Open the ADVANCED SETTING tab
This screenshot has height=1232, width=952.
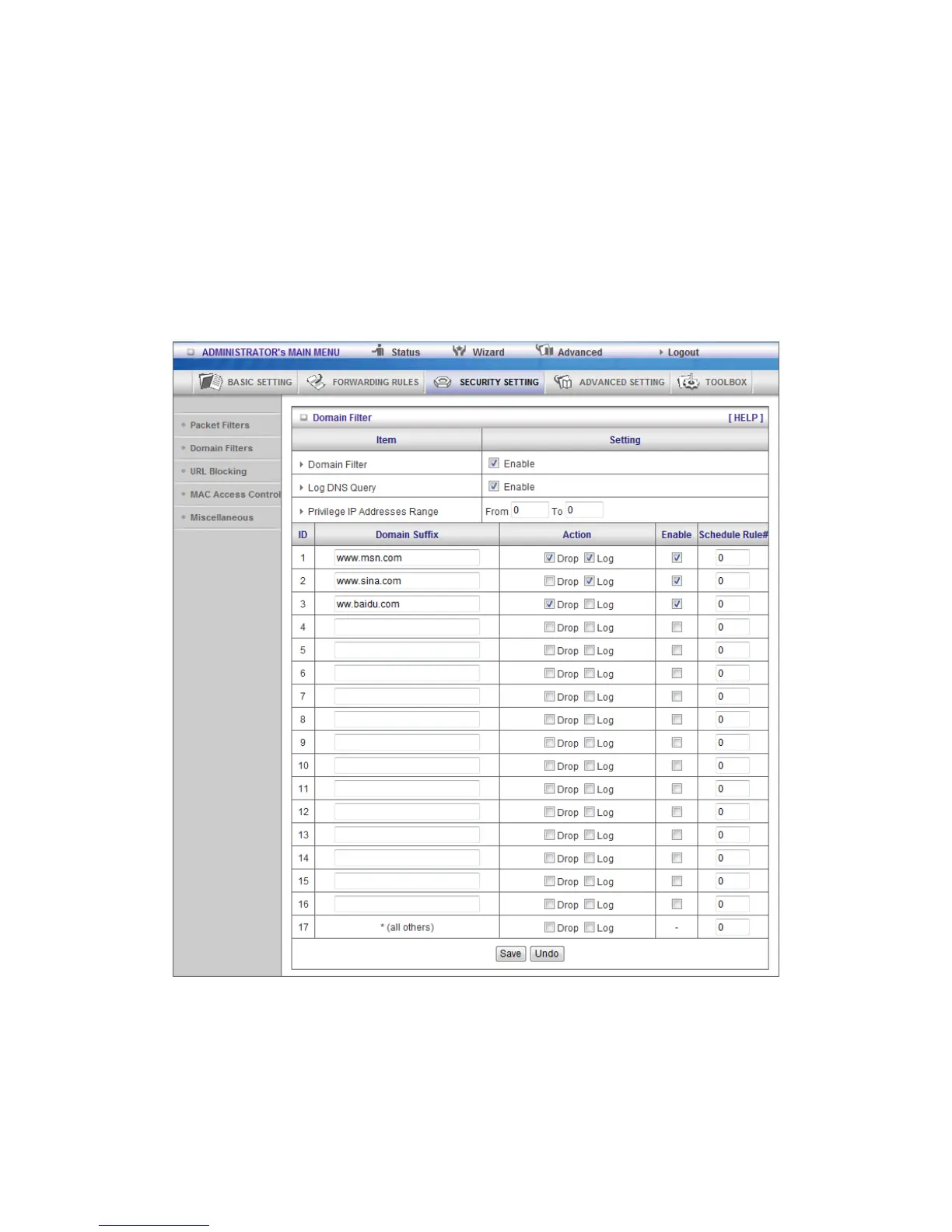[x=609, y=382]
